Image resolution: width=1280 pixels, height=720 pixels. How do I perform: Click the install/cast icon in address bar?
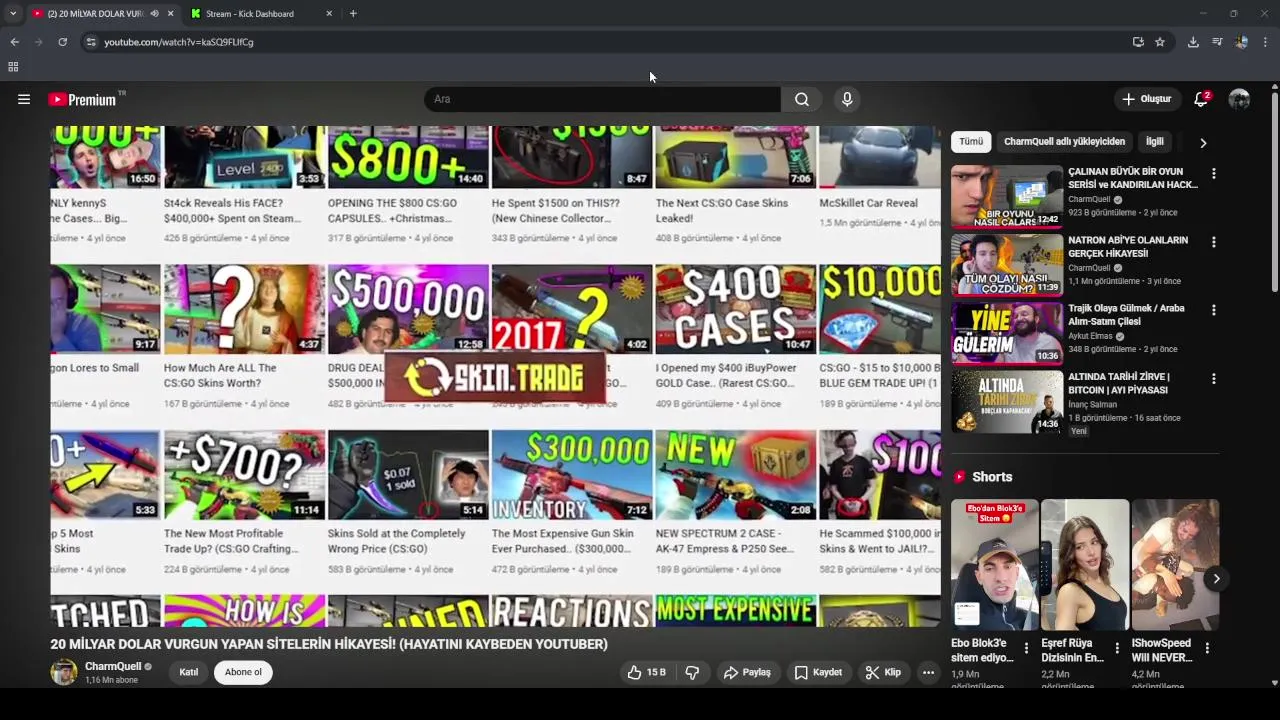tap(1138, 42)
